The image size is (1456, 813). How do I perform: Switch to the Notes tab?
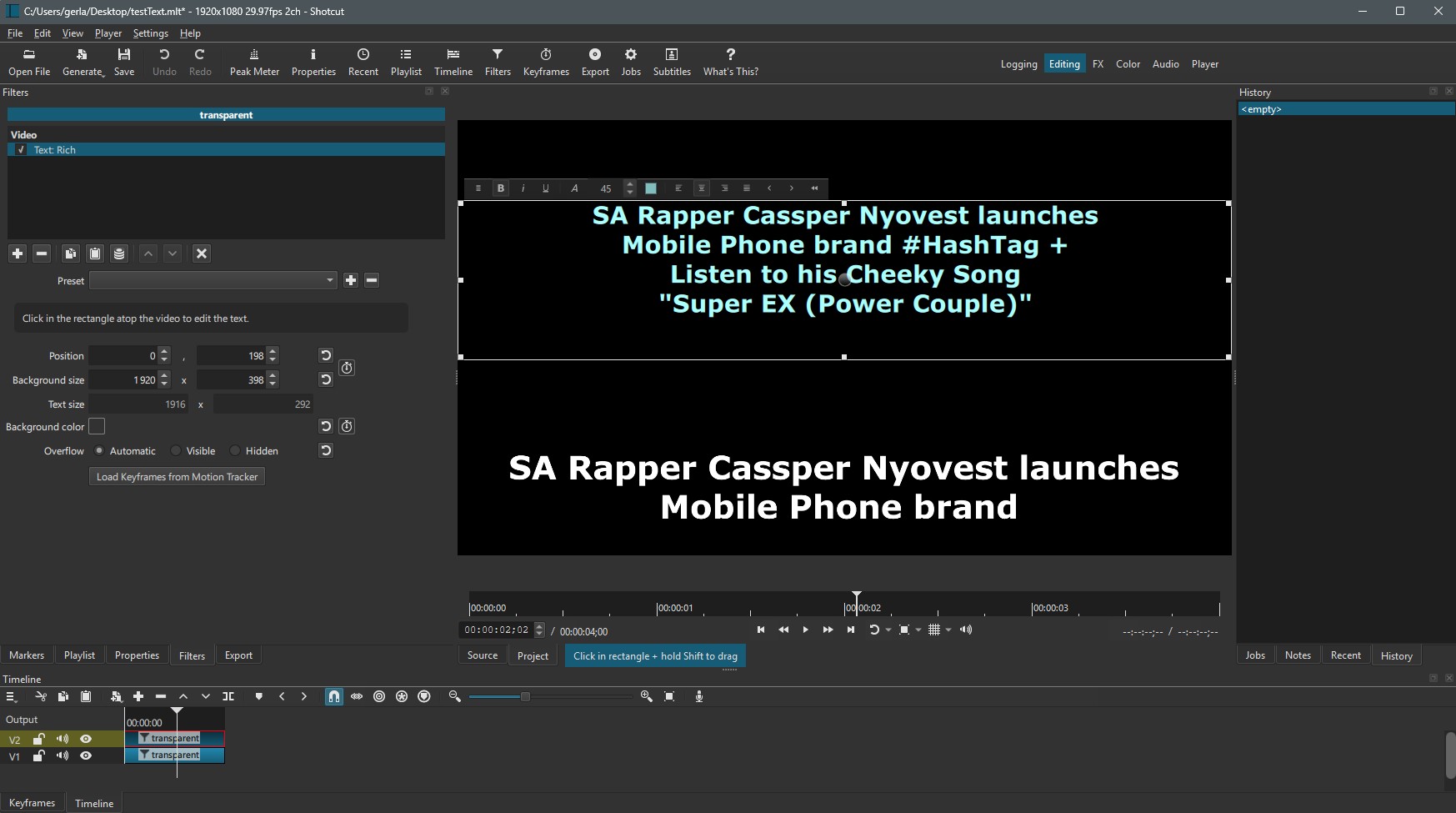pos(1298,655)
